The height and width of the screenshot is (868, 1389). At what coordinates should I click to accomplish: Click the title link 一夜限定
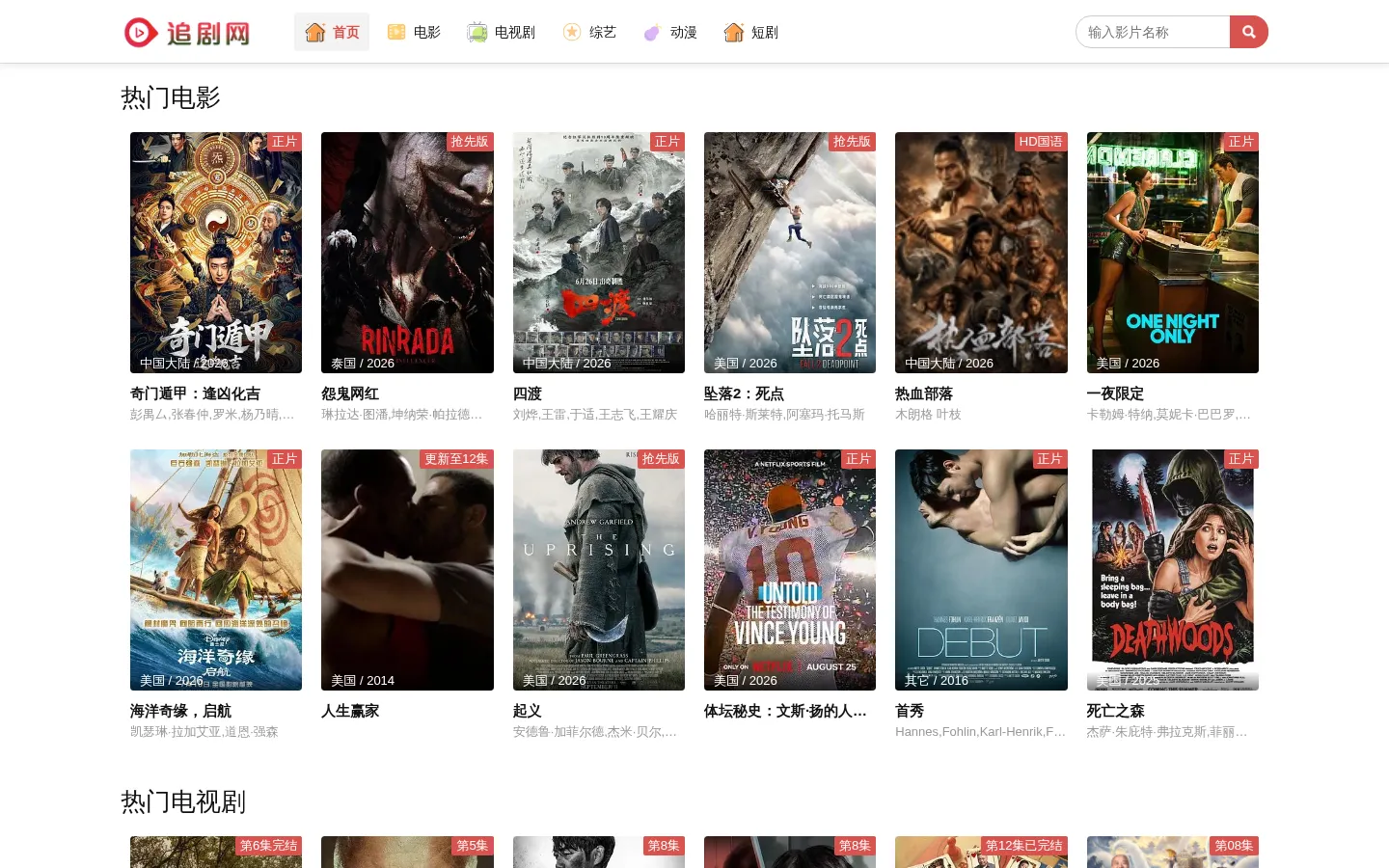[1115, 393]
